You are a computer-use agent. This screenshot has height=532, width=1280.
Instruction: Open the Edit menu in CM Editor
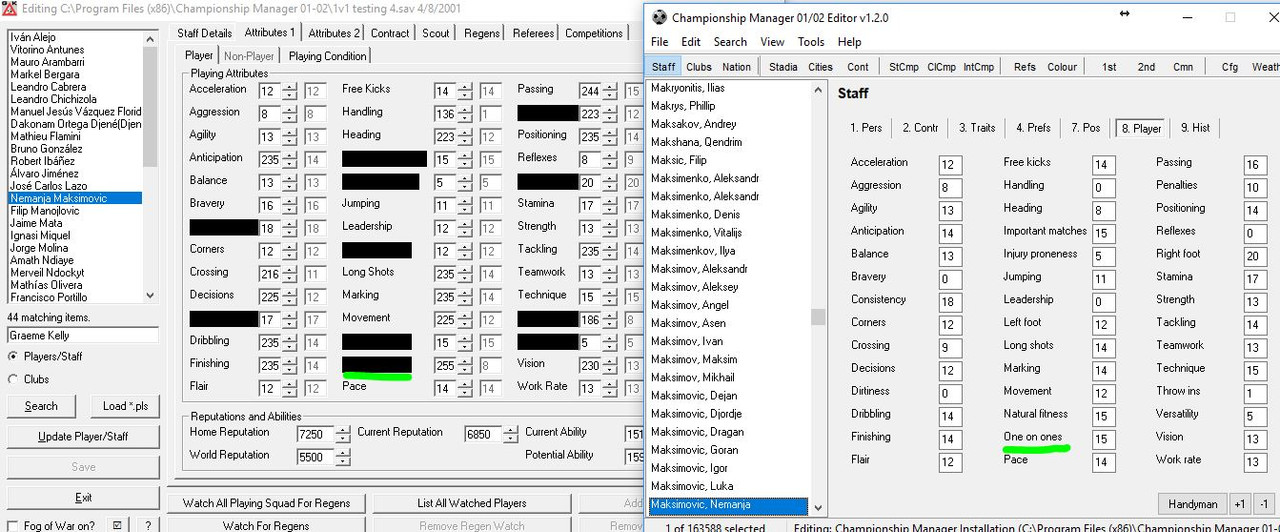click(691, 42)
